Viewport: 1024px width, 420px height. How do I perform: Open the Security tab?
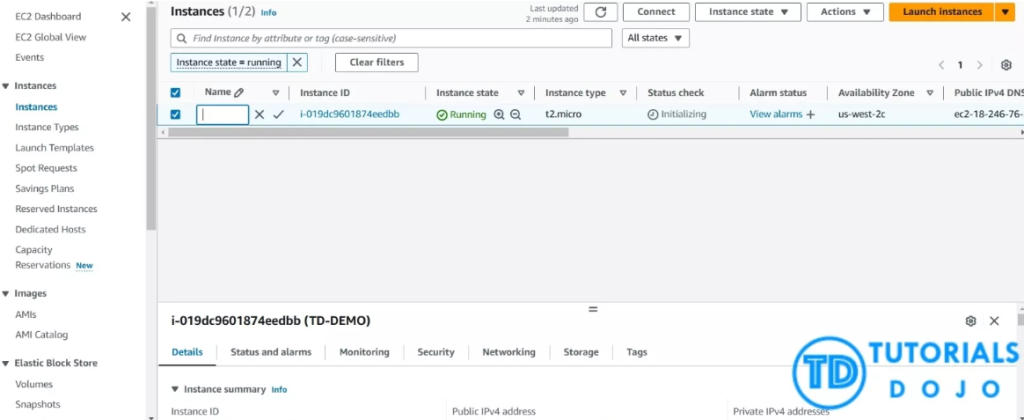pyautogui.click(x=436, y=352)
